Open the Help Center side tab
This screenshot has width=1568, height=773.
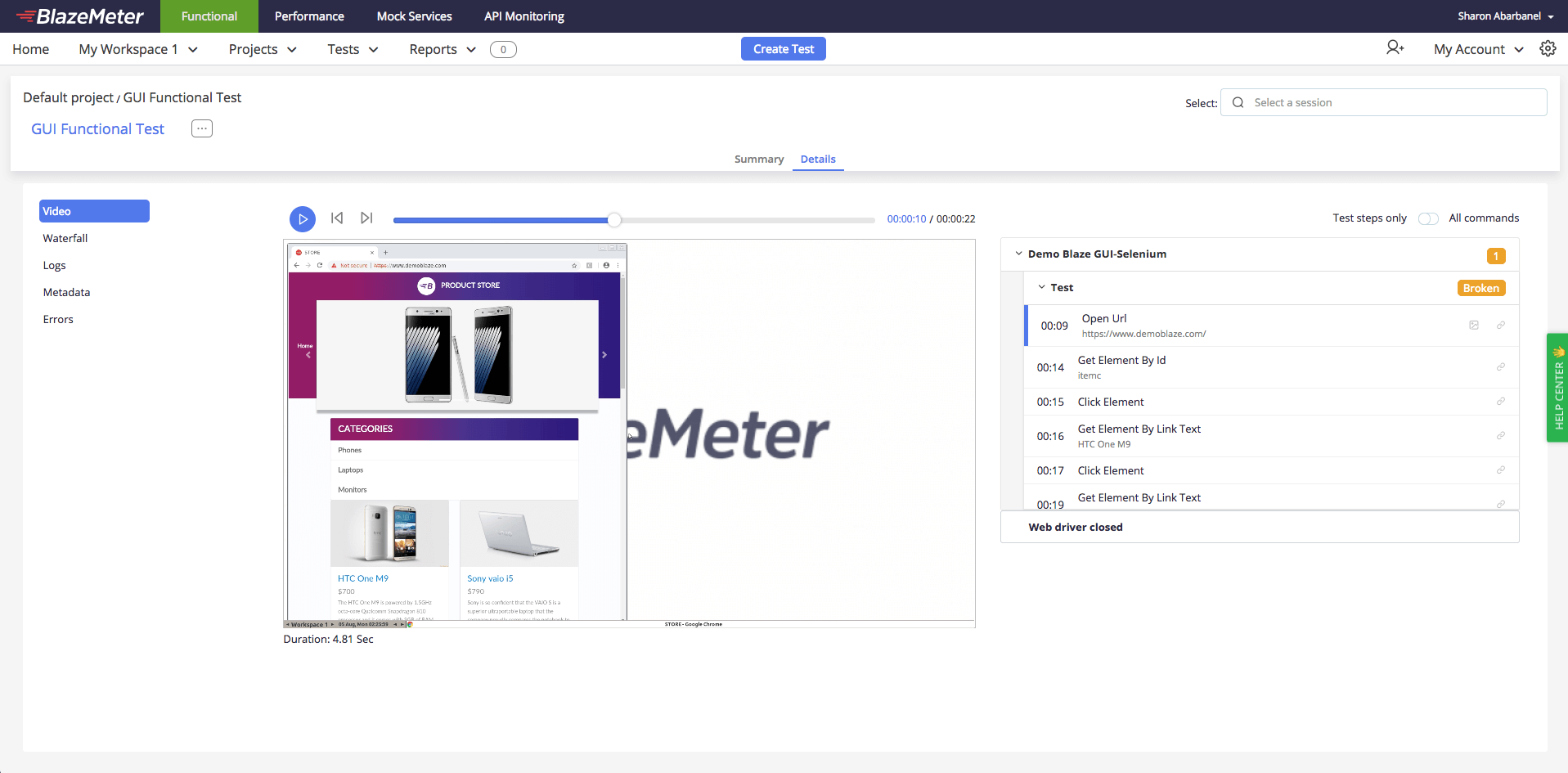(1557, 388)
